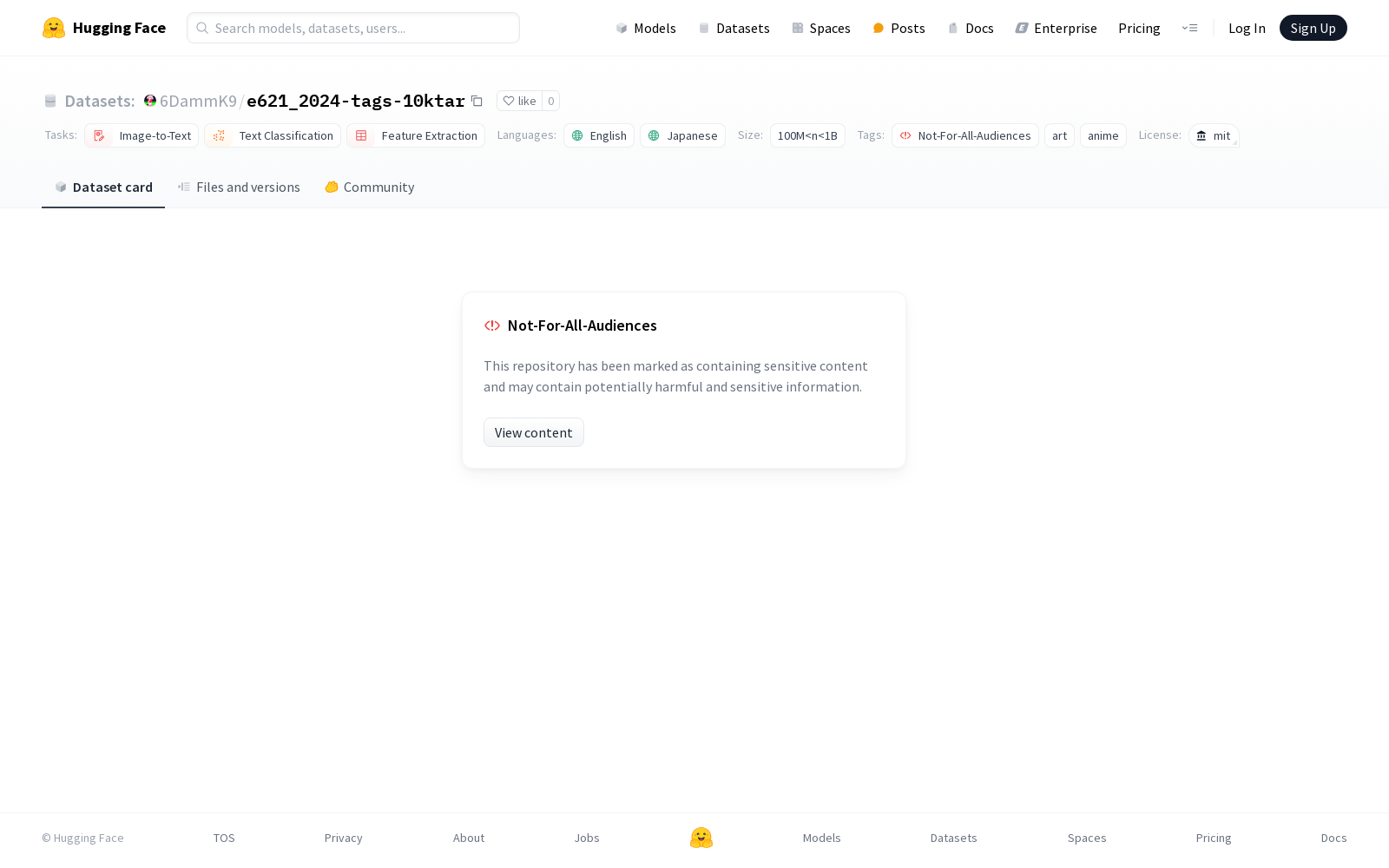
Task: Switch to Files and versions tab
Action: (239, 187)
